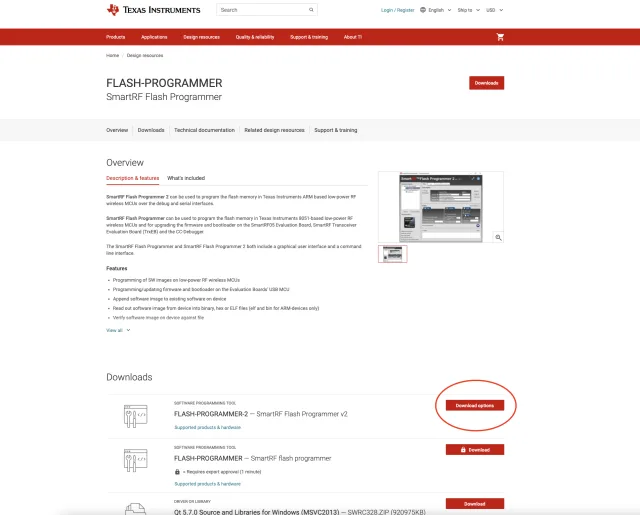Select the small product screenshot thumbnail

392,253
